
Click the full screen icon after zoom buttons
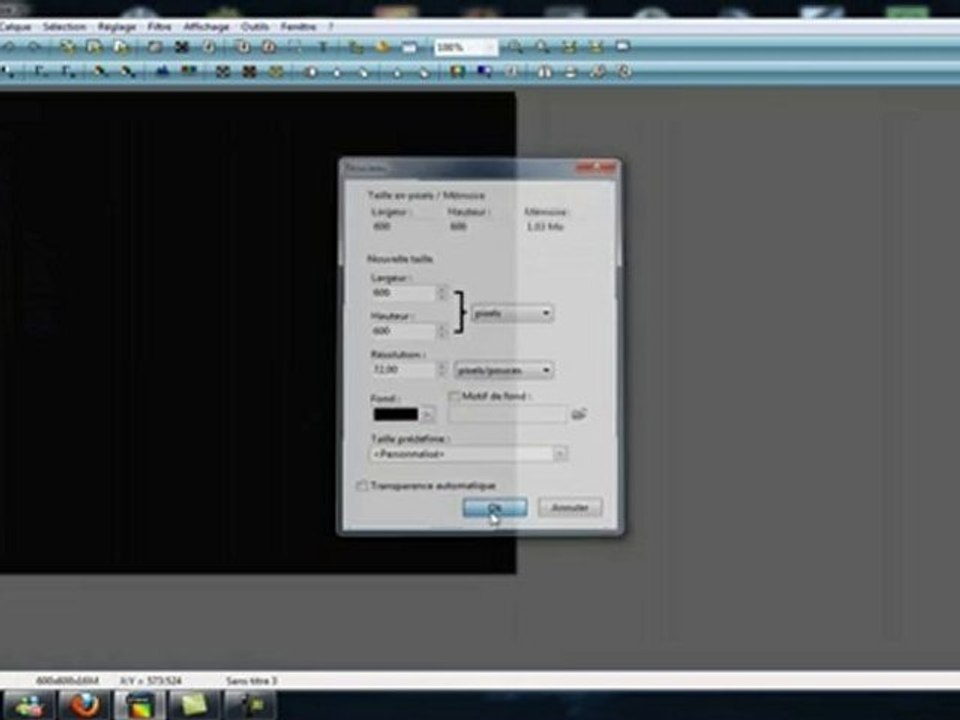623,47
